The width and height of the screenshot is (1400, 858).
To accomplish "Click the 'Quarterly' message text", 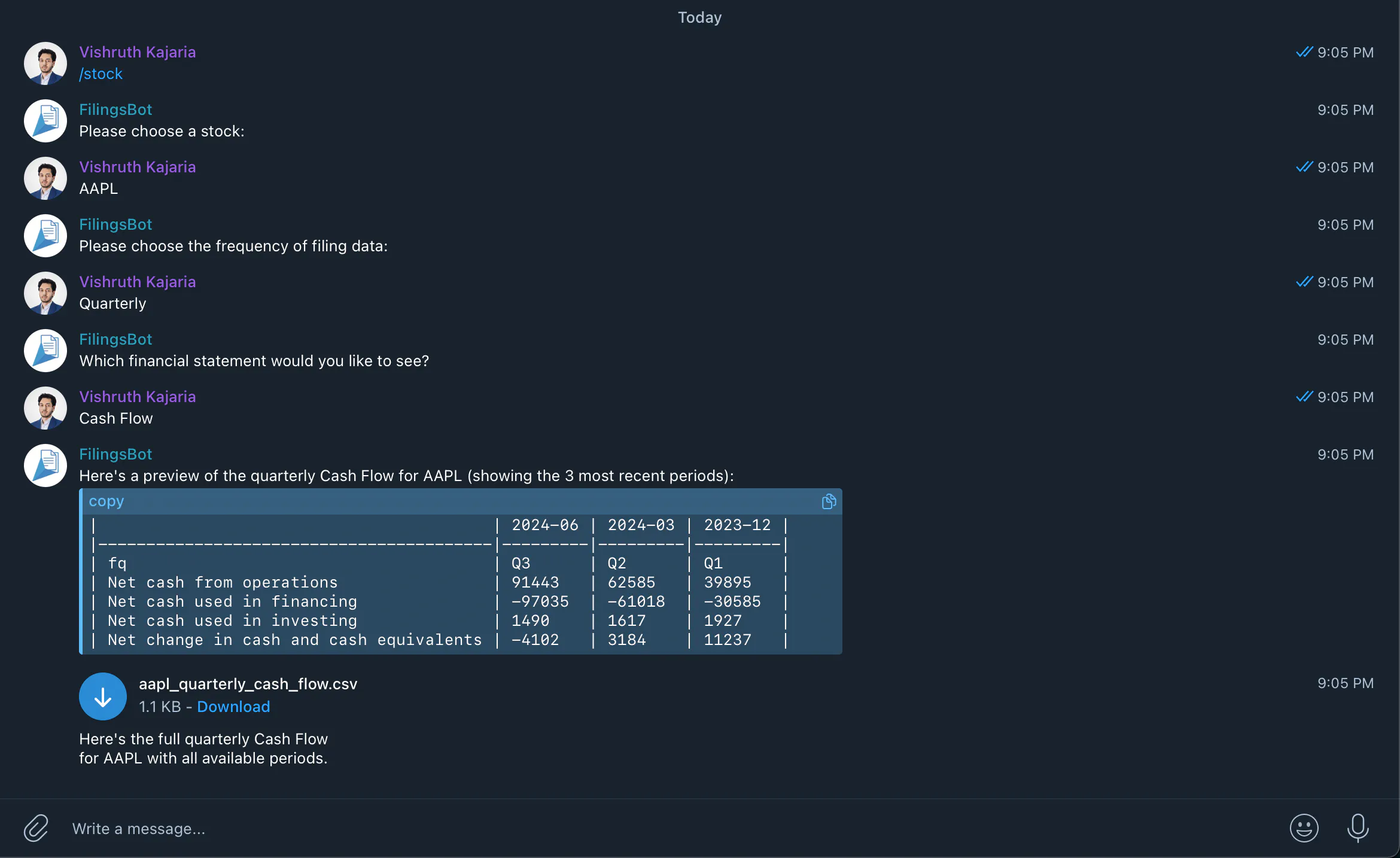I will point(112,303).
